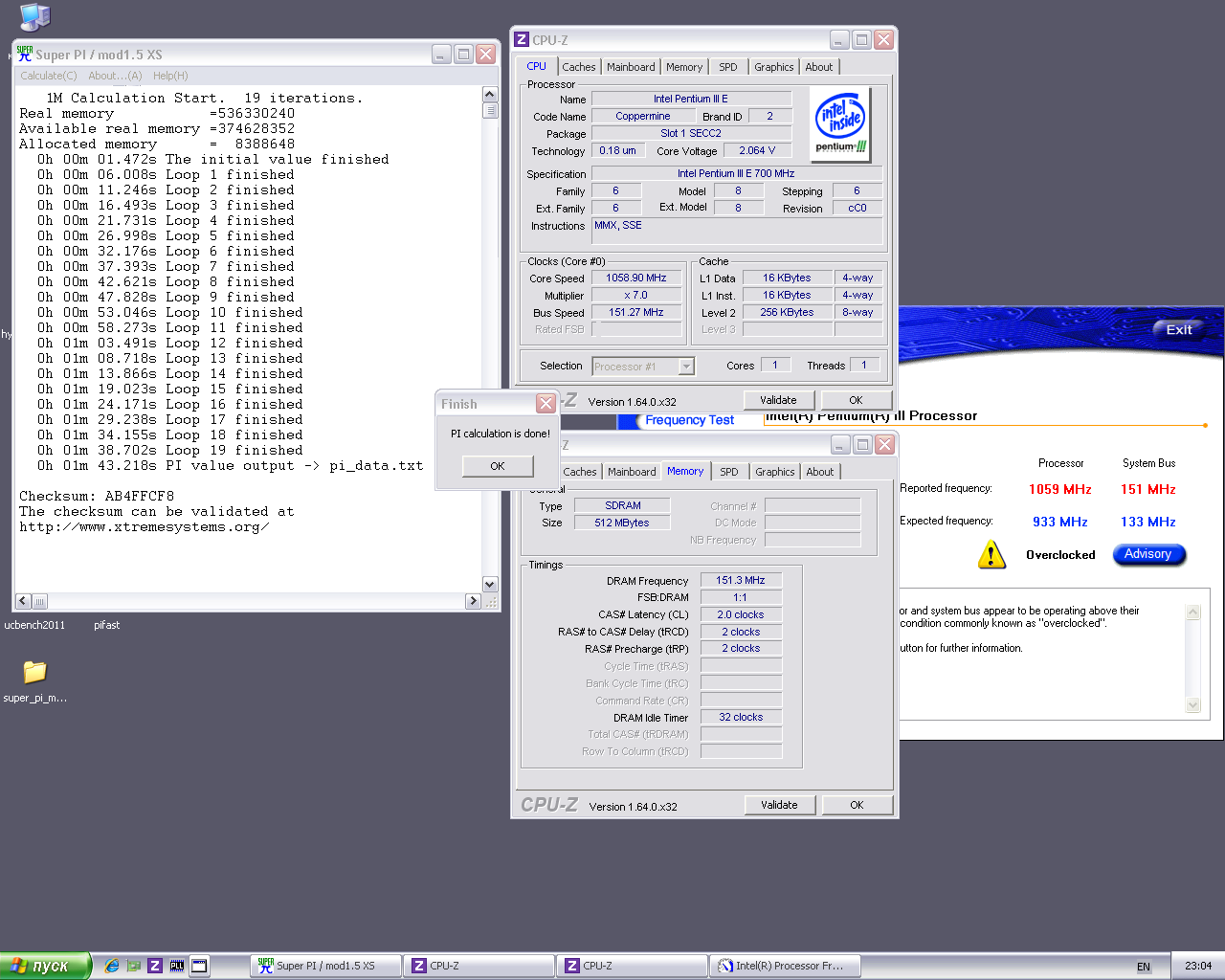Close the Finish dialog with X
The height and width of the screenshot is (980, 1225).
tap(546, 404)
